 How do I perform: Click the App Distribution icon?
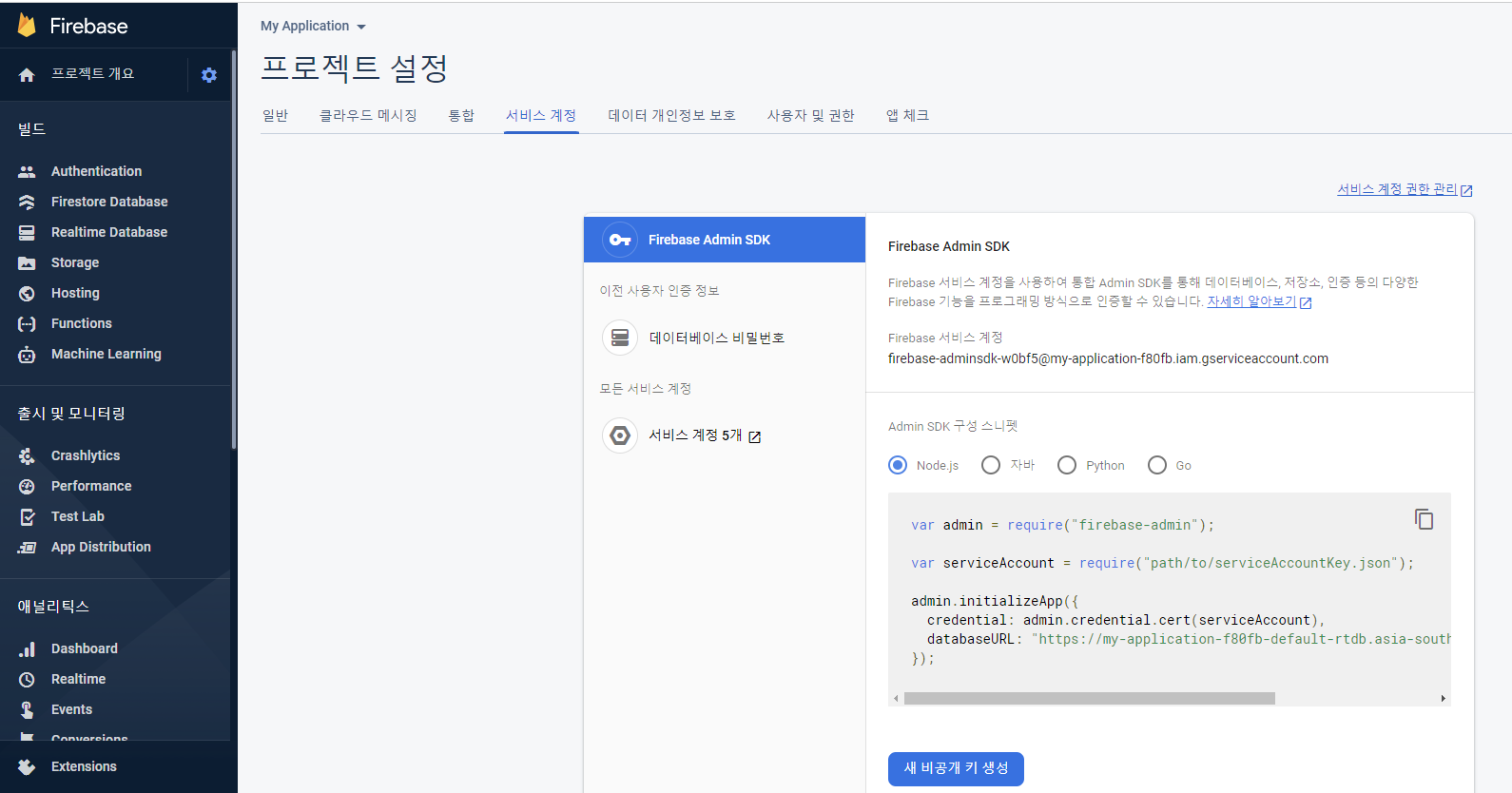point(27,547)
